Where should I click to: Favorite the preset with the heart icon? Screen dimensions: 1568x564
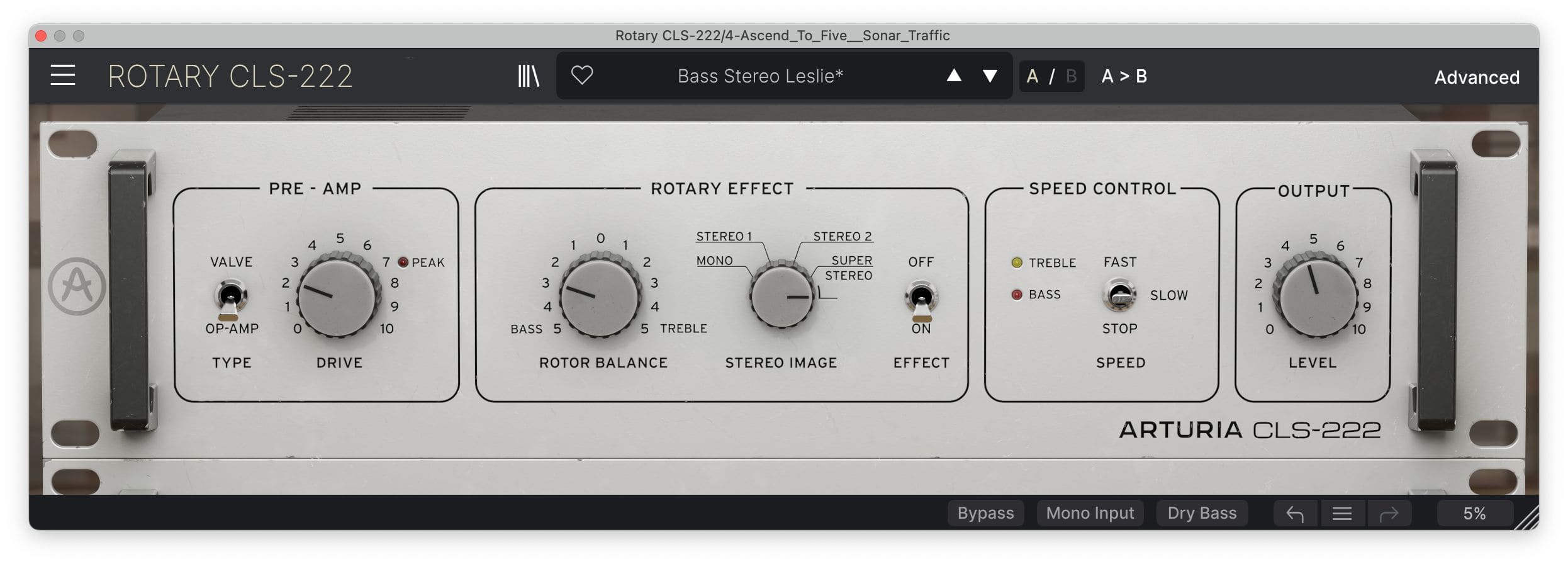[x=581, y=76]
